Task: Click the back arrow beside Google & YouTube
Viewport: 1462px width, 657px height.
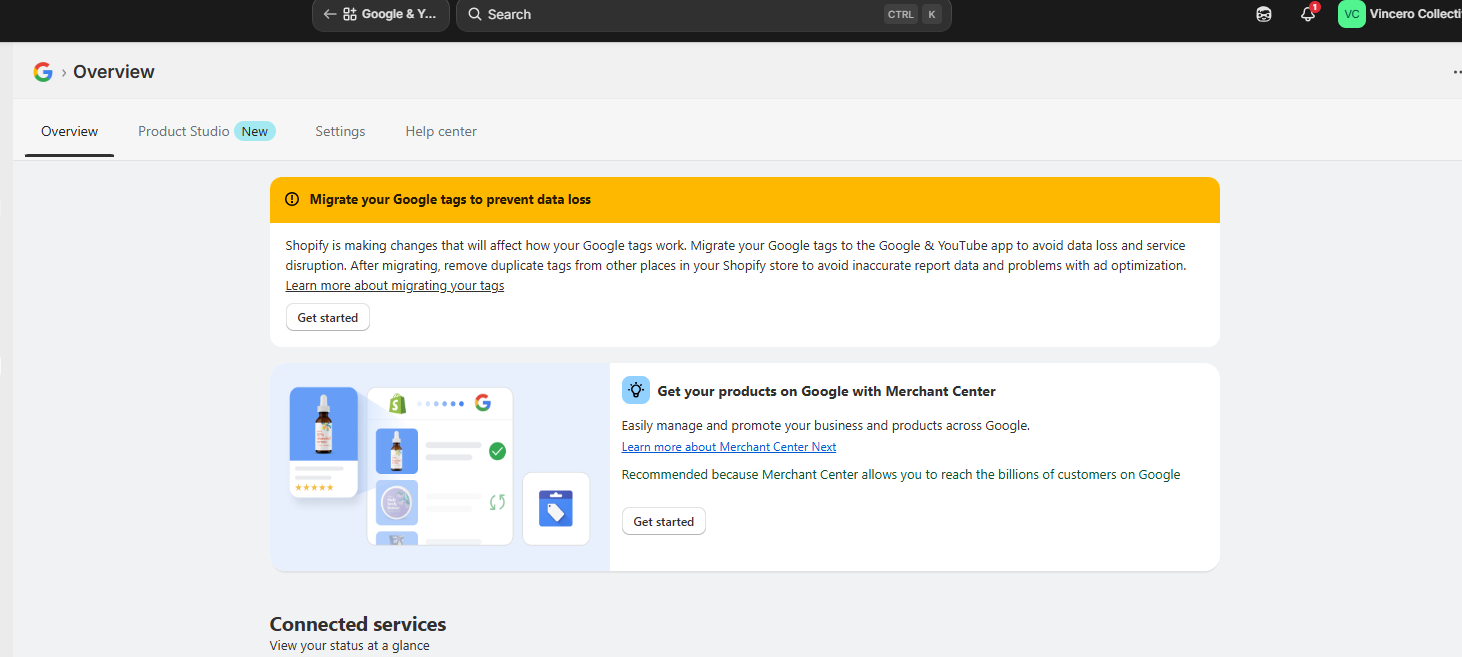Action: tap(330, 15)
